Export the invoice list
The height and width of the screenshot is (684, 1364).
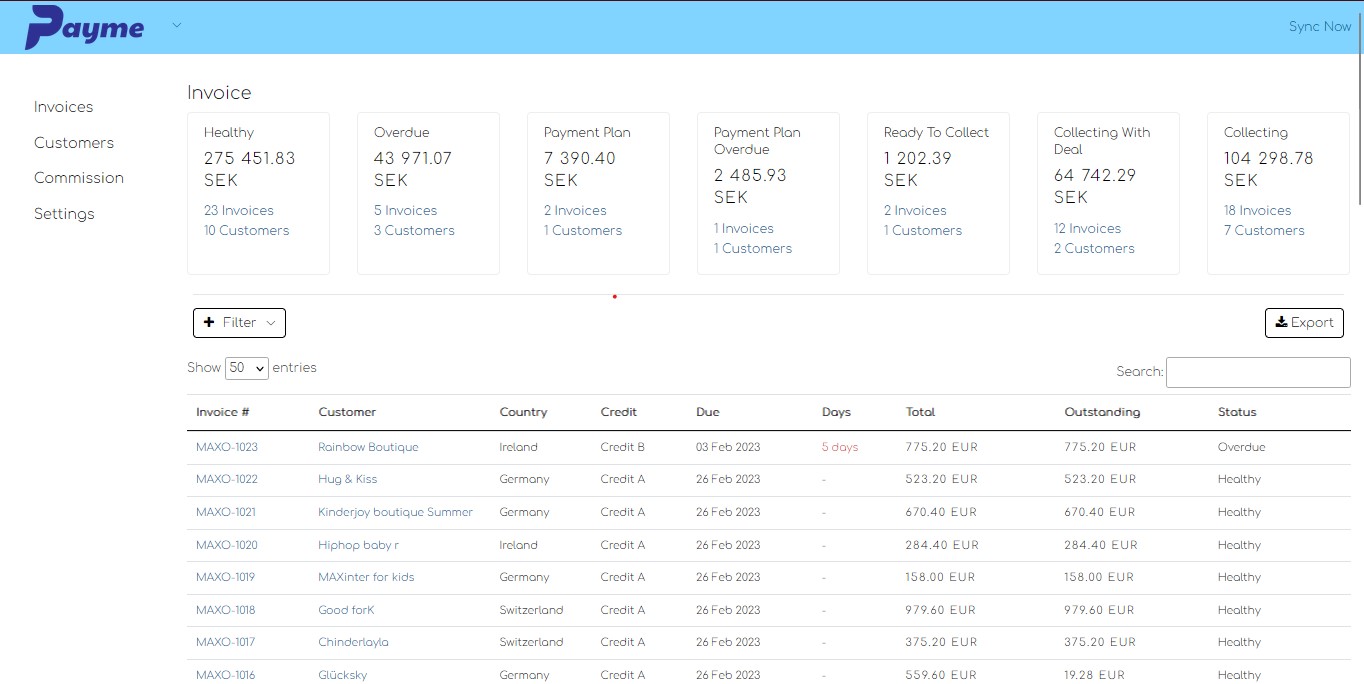tap(1304, 323)
